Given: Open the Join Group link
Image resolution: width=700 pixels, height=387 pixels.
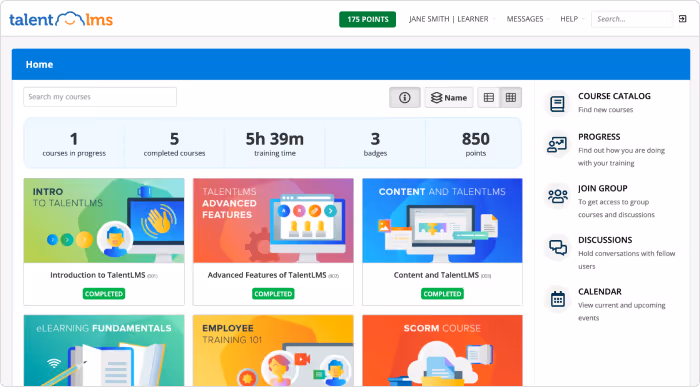Looking at the screenshot, I should 603,188.
